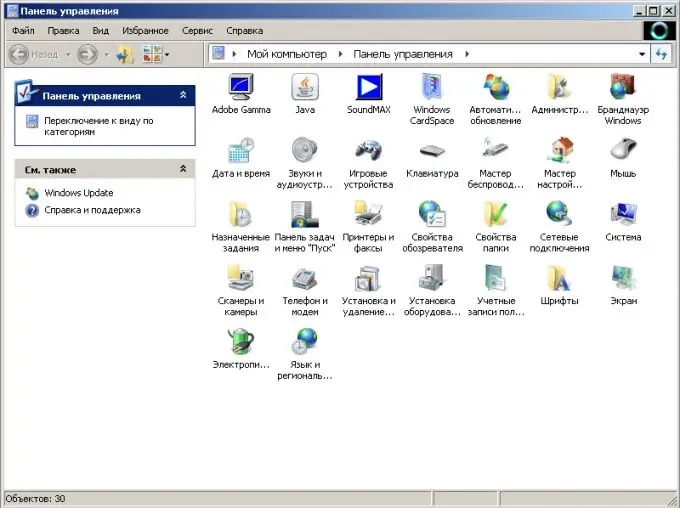This screenshot has height=508, width=680.
Task: Expand arrow after Мой компьютер breadcrumb
Action: pos(340,54)
